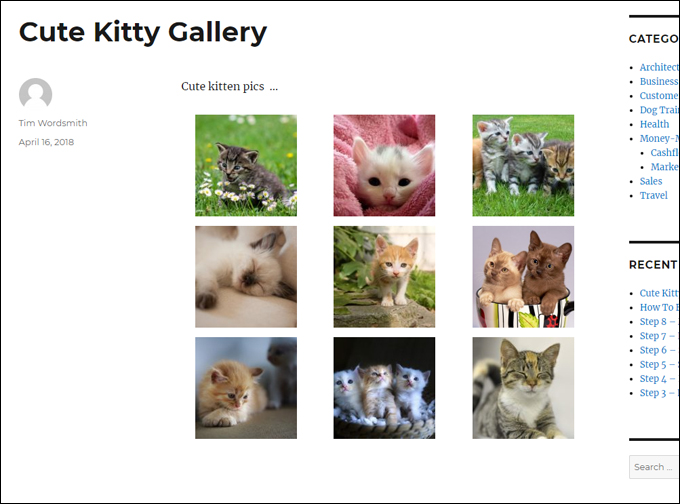
Task: Open the white kitten in pink blanket photo
Action: 384,165
